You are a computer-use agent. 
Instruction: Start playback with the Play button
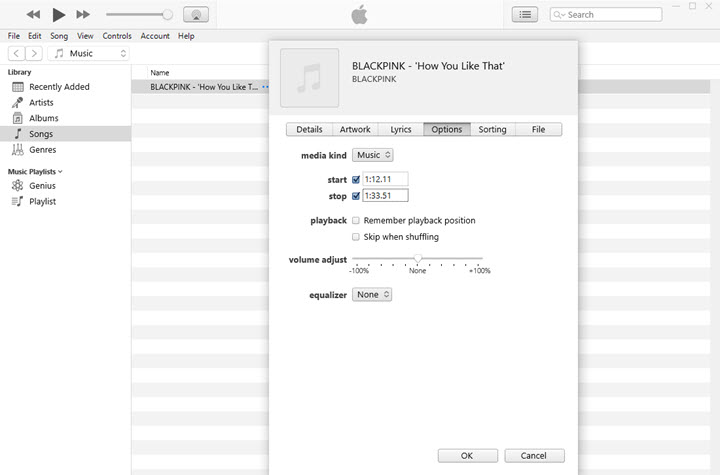[58, 15]
